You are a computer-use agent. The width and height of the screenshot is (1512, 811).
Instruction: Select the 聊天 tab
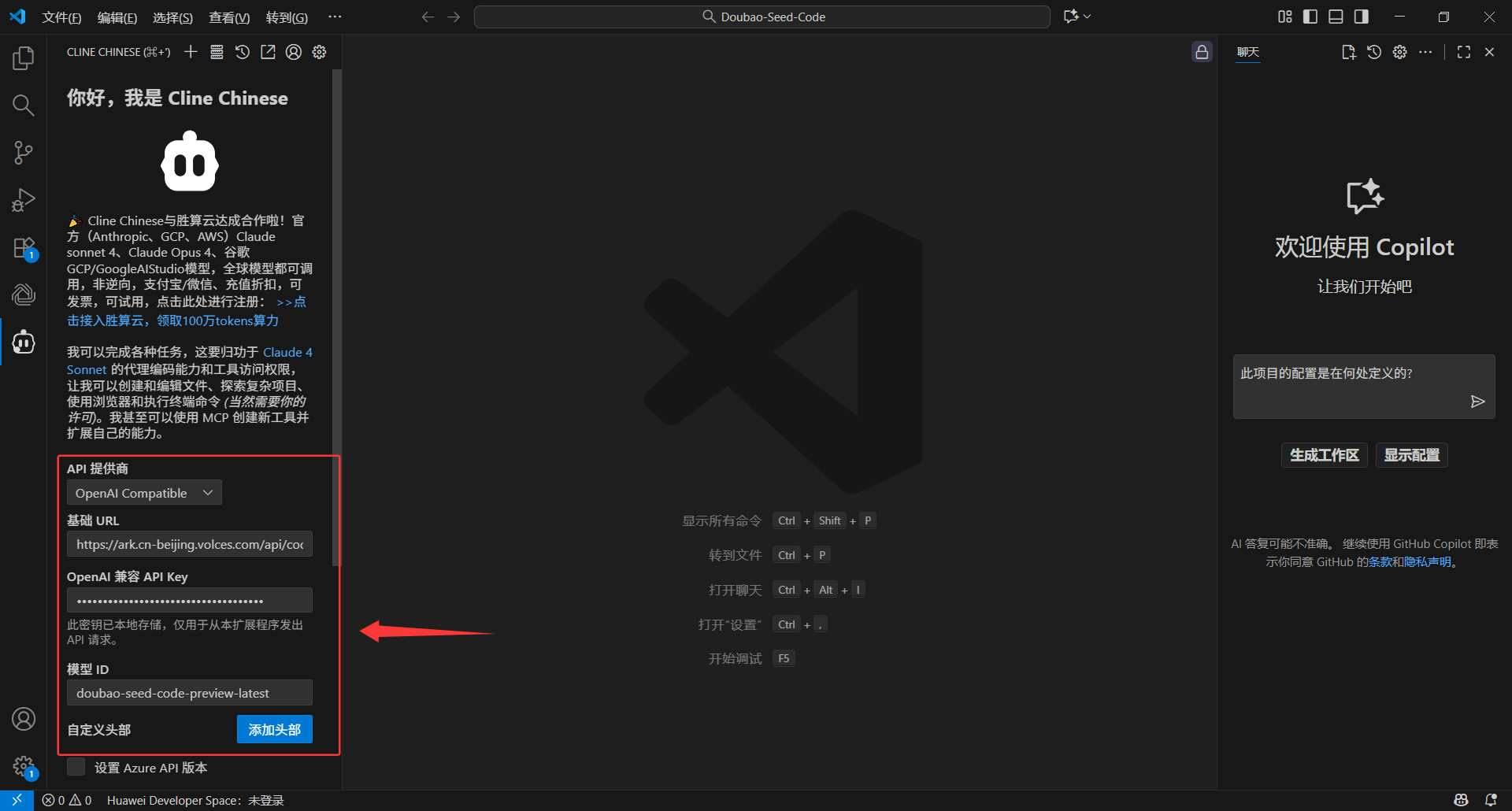(1248, 52)
